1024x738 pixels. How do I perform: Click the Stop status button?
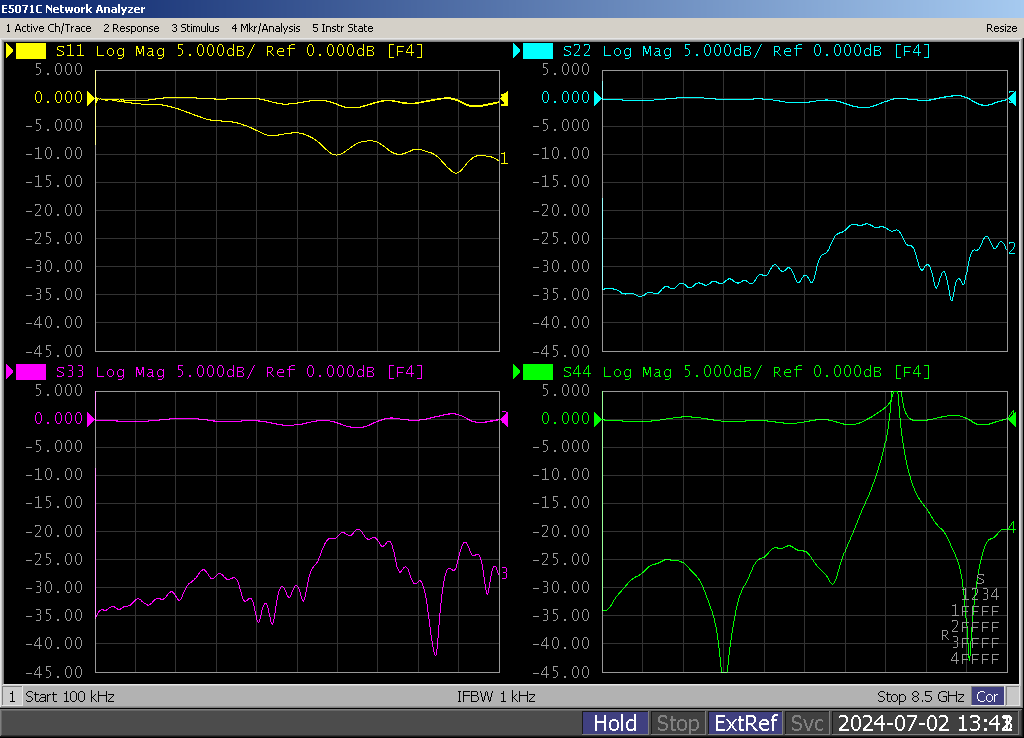coord(677,723)
